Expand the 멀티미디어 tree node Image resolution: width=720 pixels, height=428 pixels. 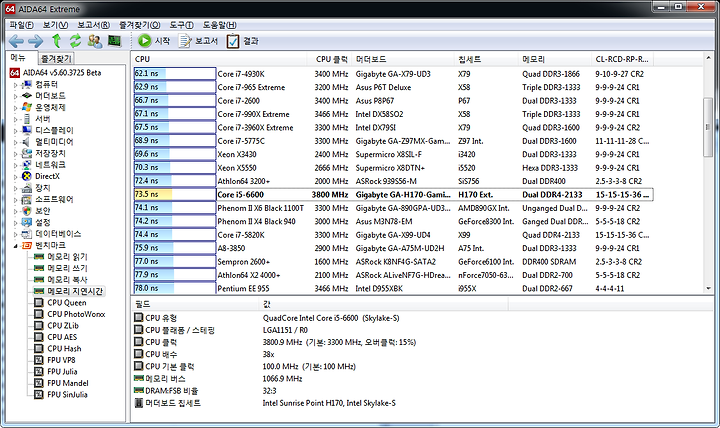tap(15, 142)
